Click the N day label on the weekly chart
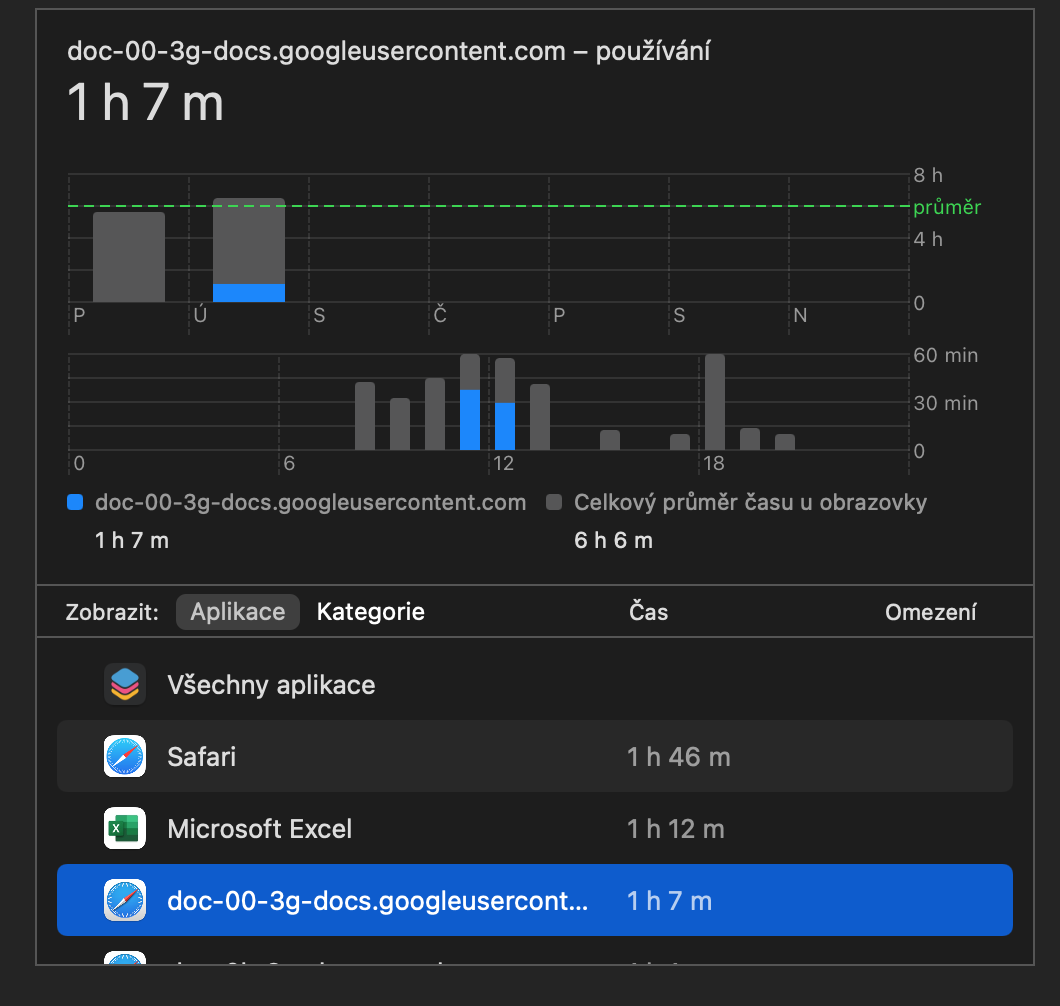Screen dimensions: 1060x1006 tap(800, 315)
